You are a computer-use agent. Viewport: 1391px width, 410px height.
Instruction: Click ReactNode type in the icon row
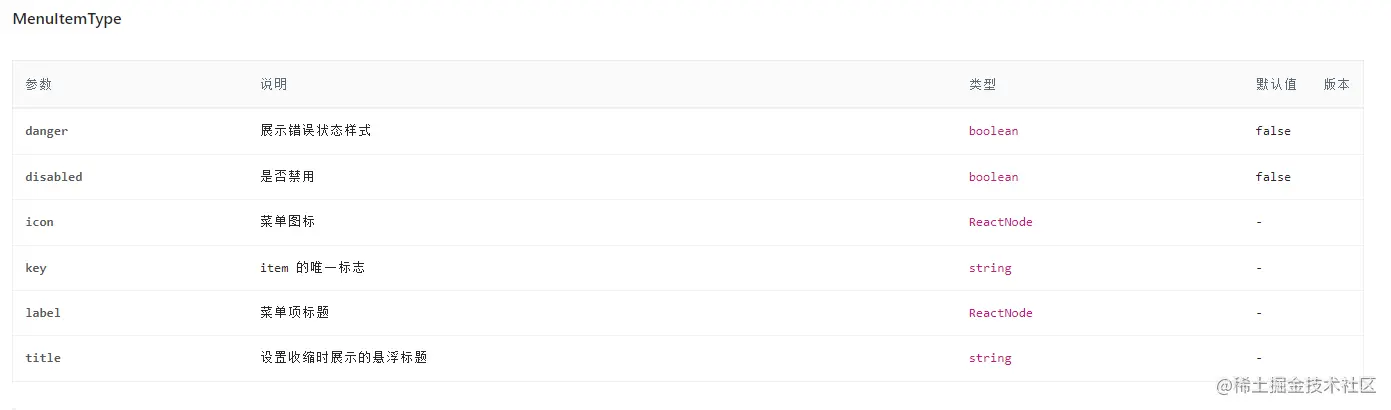tap(1000, 222)
